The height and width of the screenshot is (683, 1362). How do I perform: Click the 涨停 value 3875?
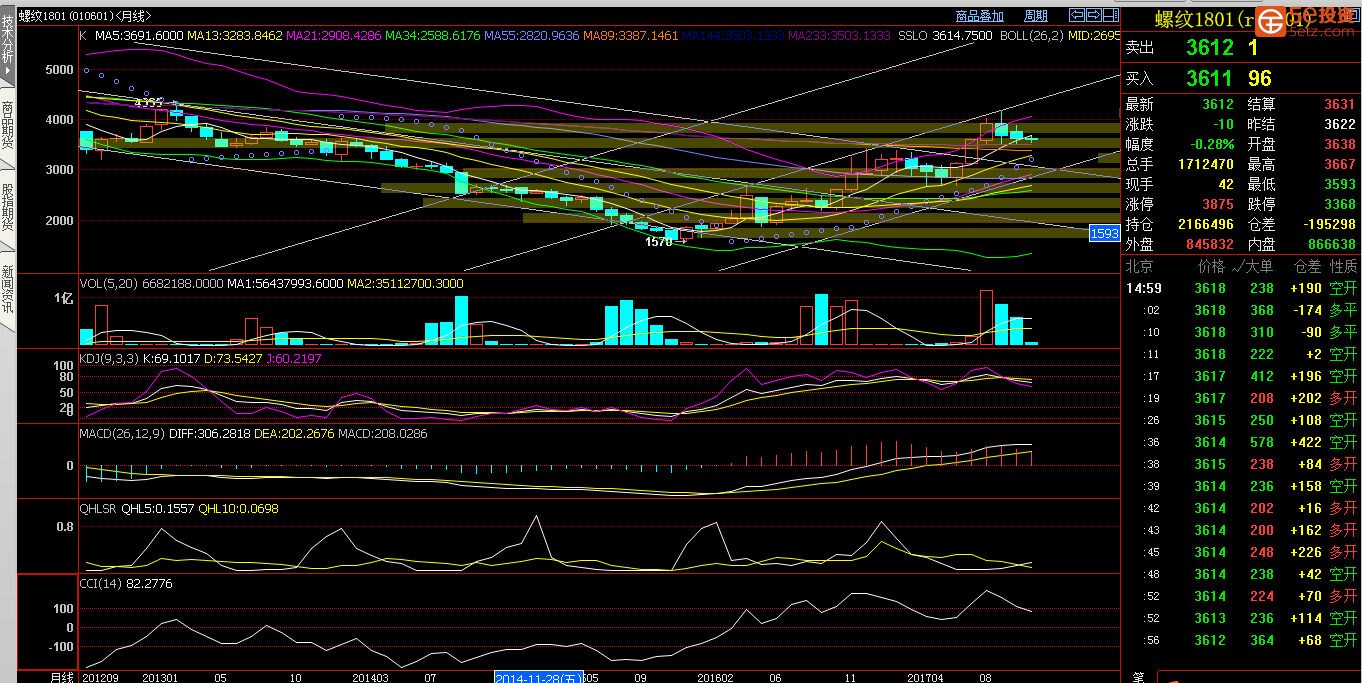1218,204
